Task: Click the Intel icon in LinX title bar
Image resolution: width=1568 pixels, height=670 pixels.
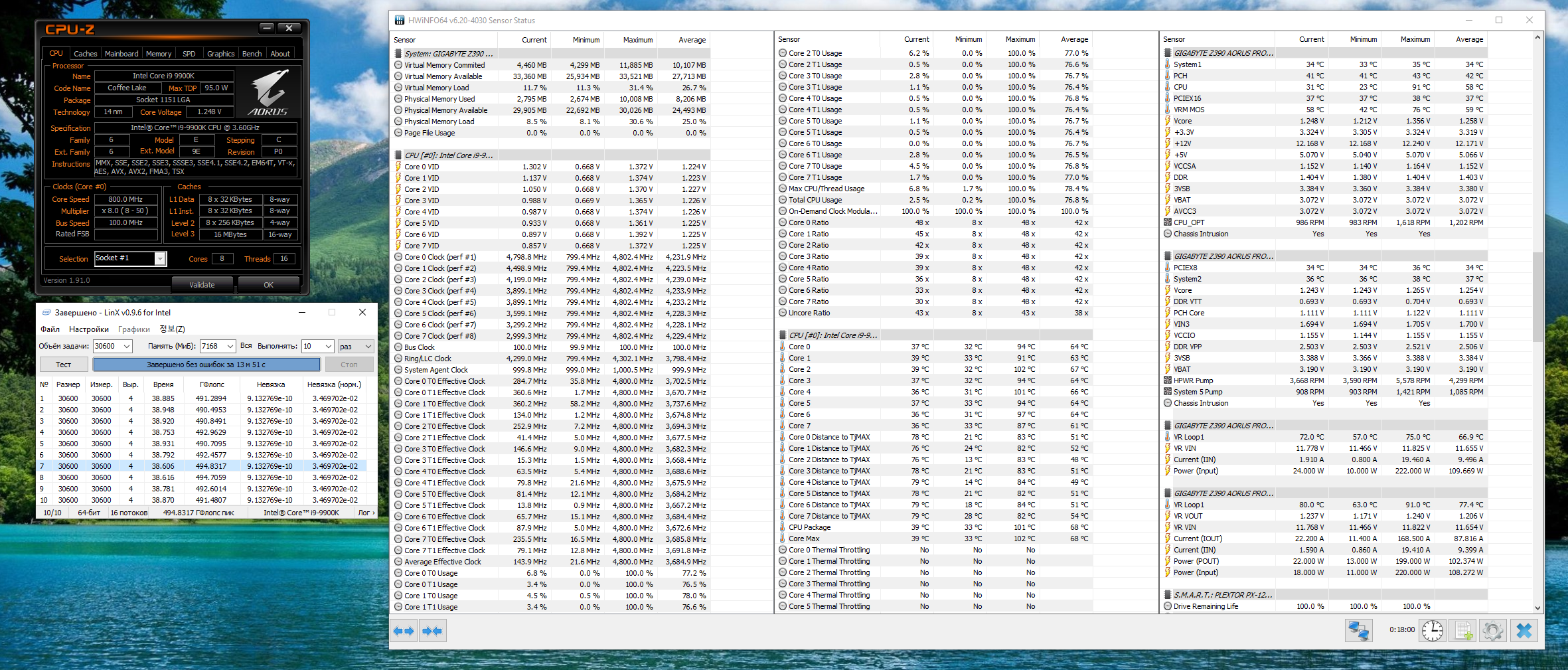Action: [x=46, y=312]
